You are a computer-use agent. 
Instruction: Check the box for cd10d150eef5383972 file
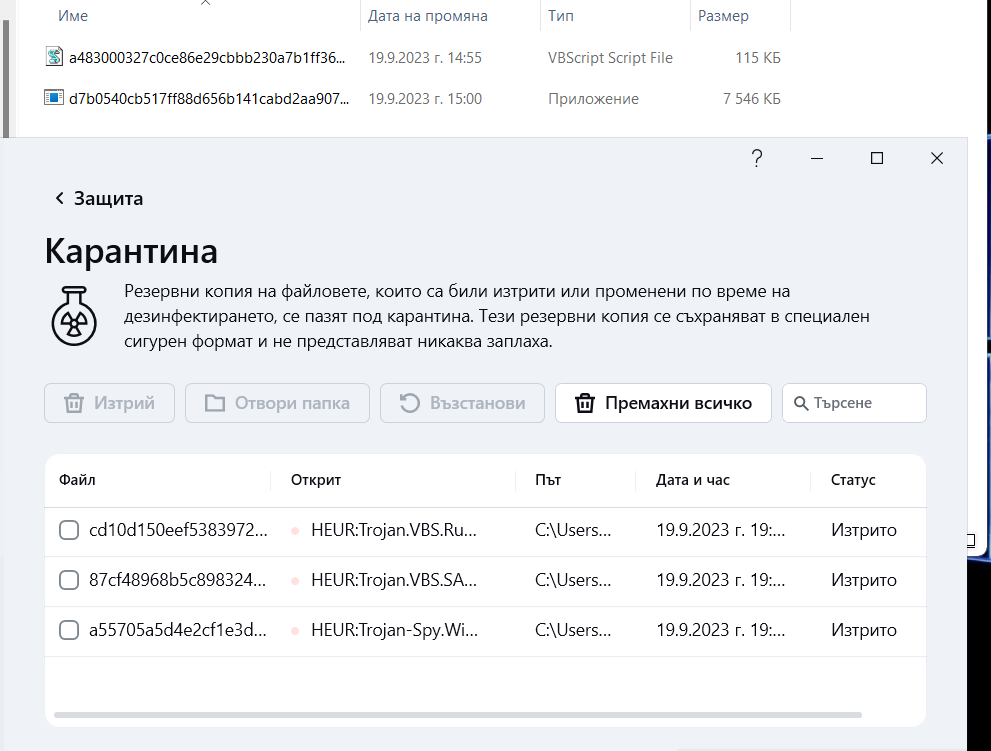coord(69,530)
